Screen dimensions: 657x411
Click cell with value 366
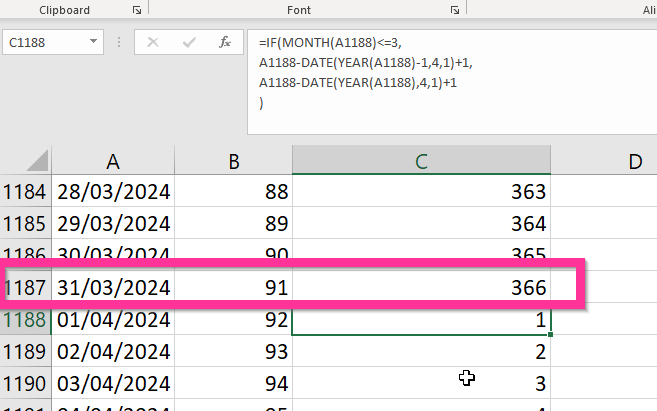tap(421, 288)
